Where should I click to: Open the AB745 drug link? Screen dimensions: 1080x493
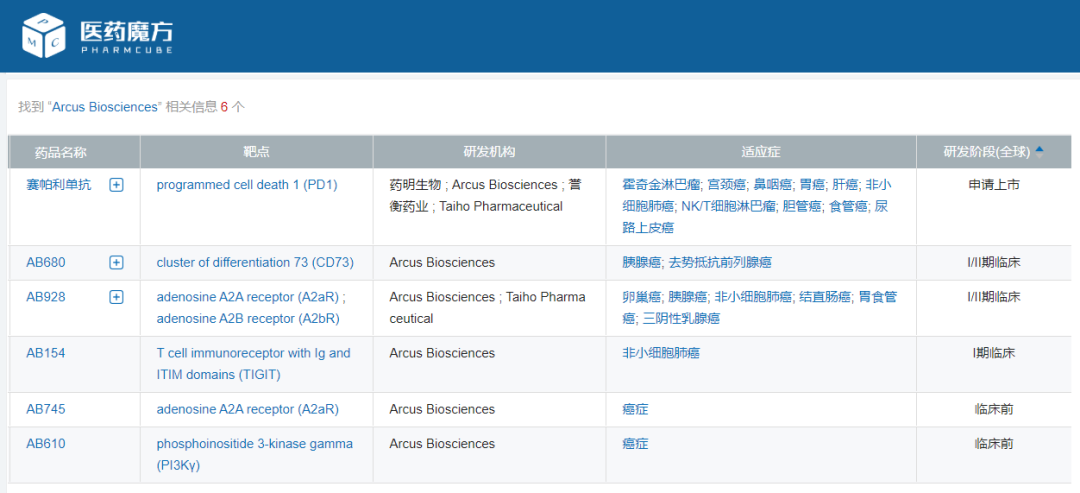point(46,410)
